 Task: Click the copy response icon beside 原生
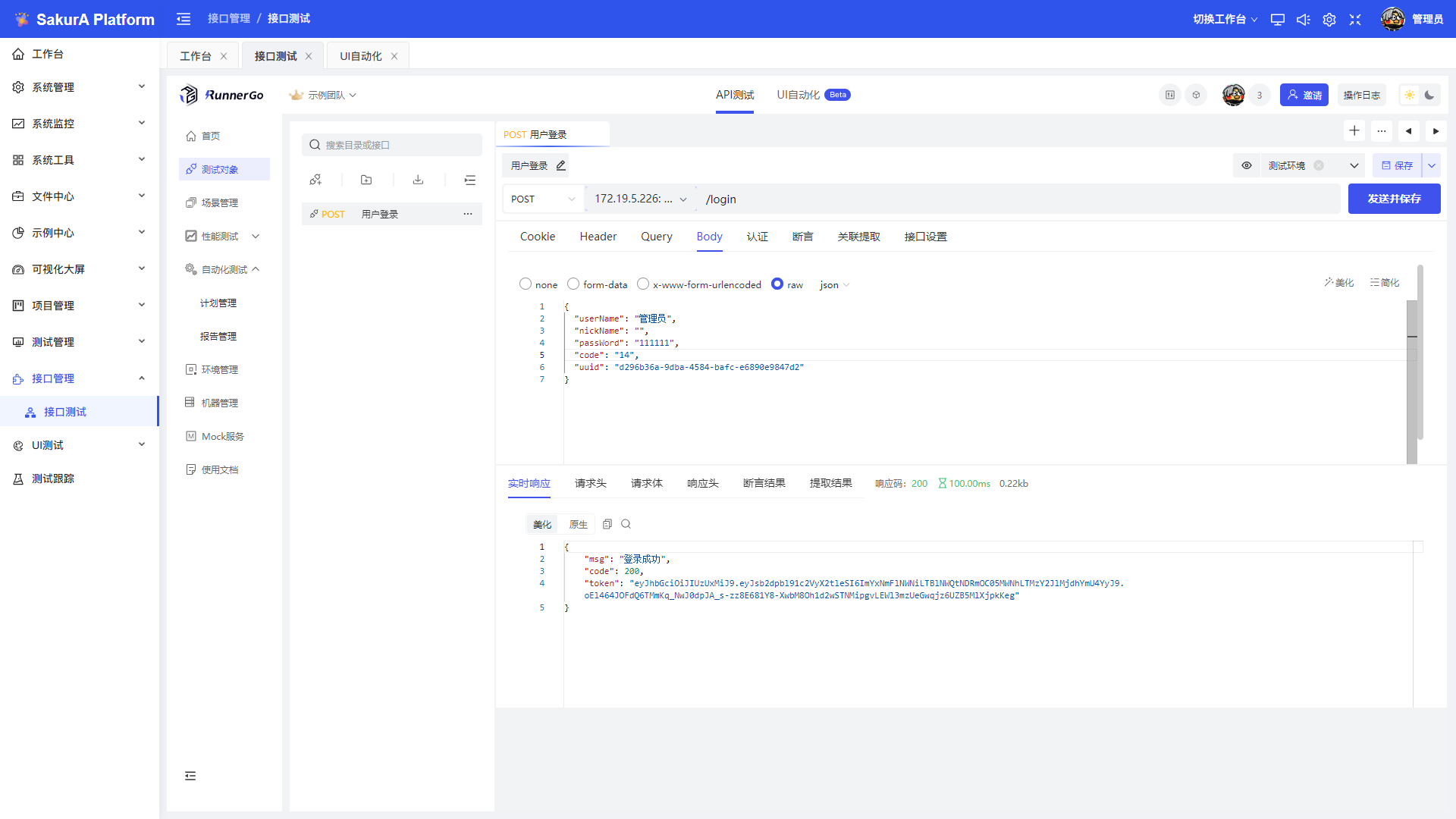click(x=607, y=524)
